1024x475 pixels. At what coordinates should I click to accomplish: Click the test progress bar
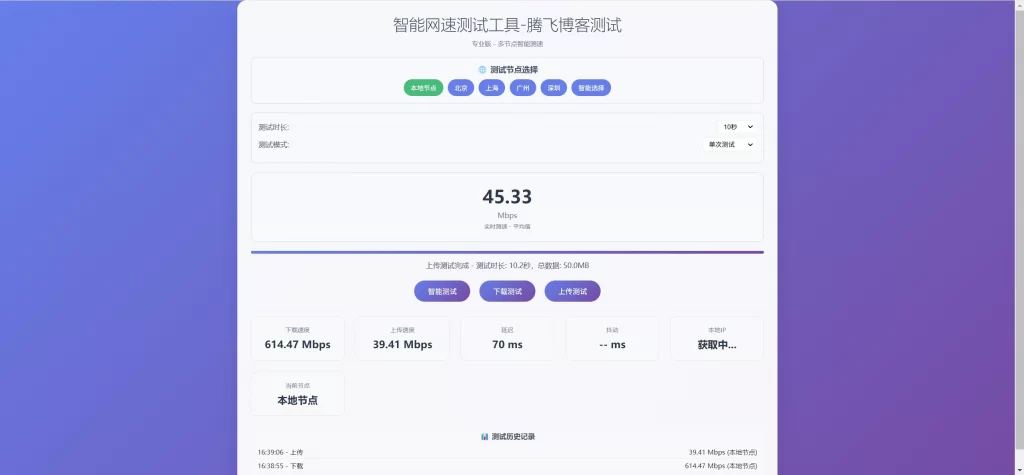pyautogui.click(x=507, y=252)
